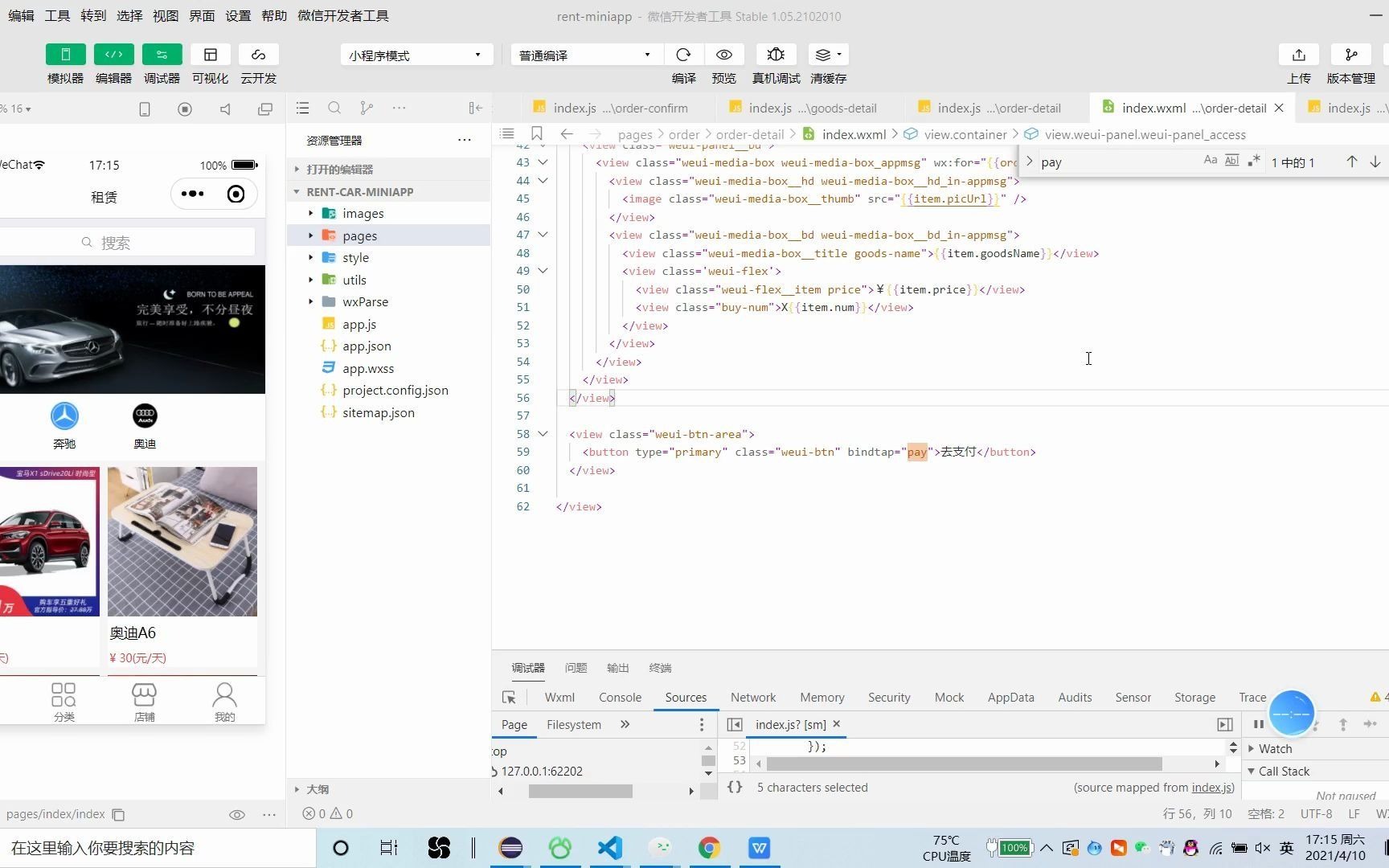Viewport: 1389px width, 868px height.
Task: Click the 上传 upload icon
Action: tap(1298, 54)
